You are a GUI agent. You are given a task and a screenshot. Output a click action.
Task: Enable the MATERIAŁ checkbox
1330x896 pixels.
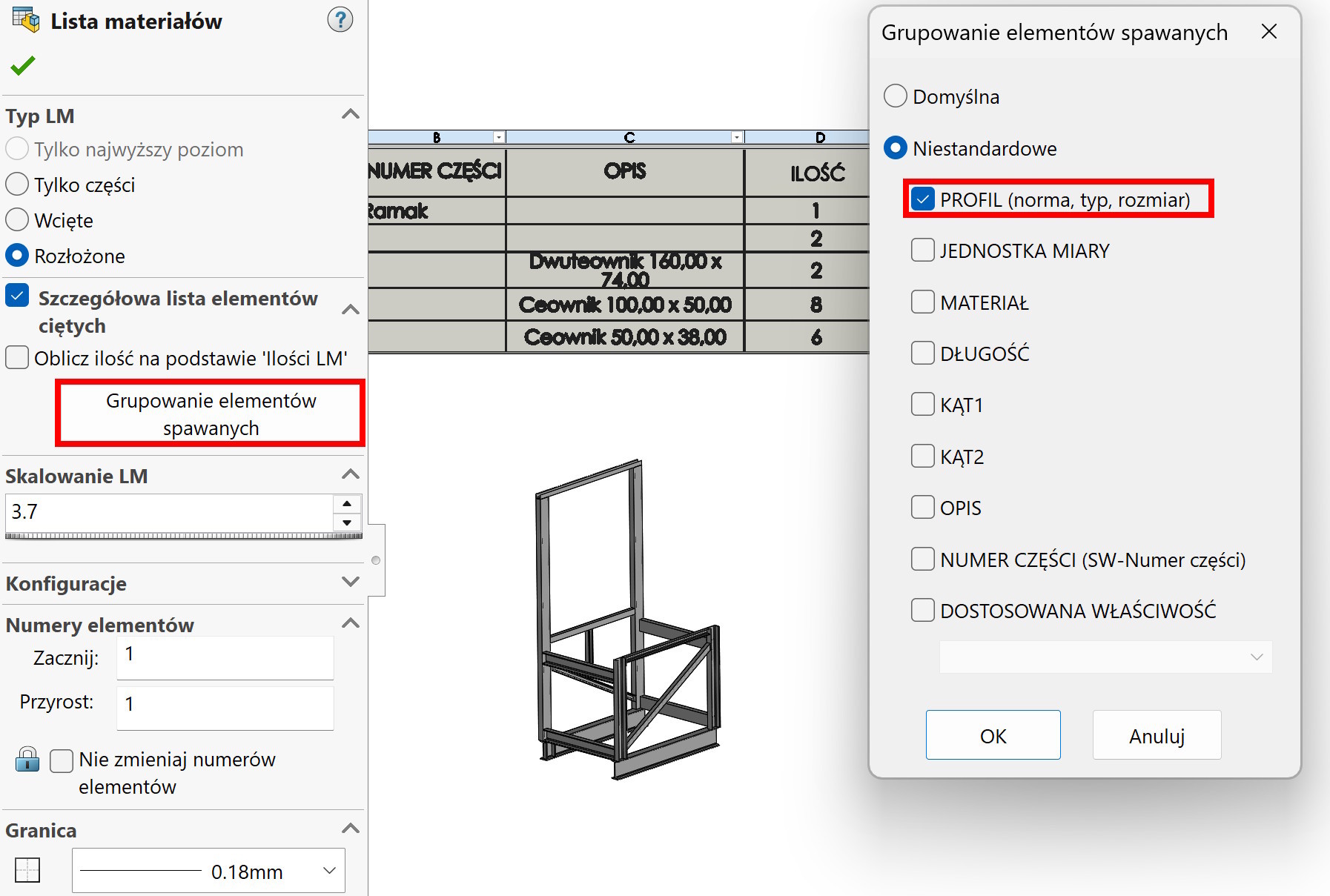point(922,302)
